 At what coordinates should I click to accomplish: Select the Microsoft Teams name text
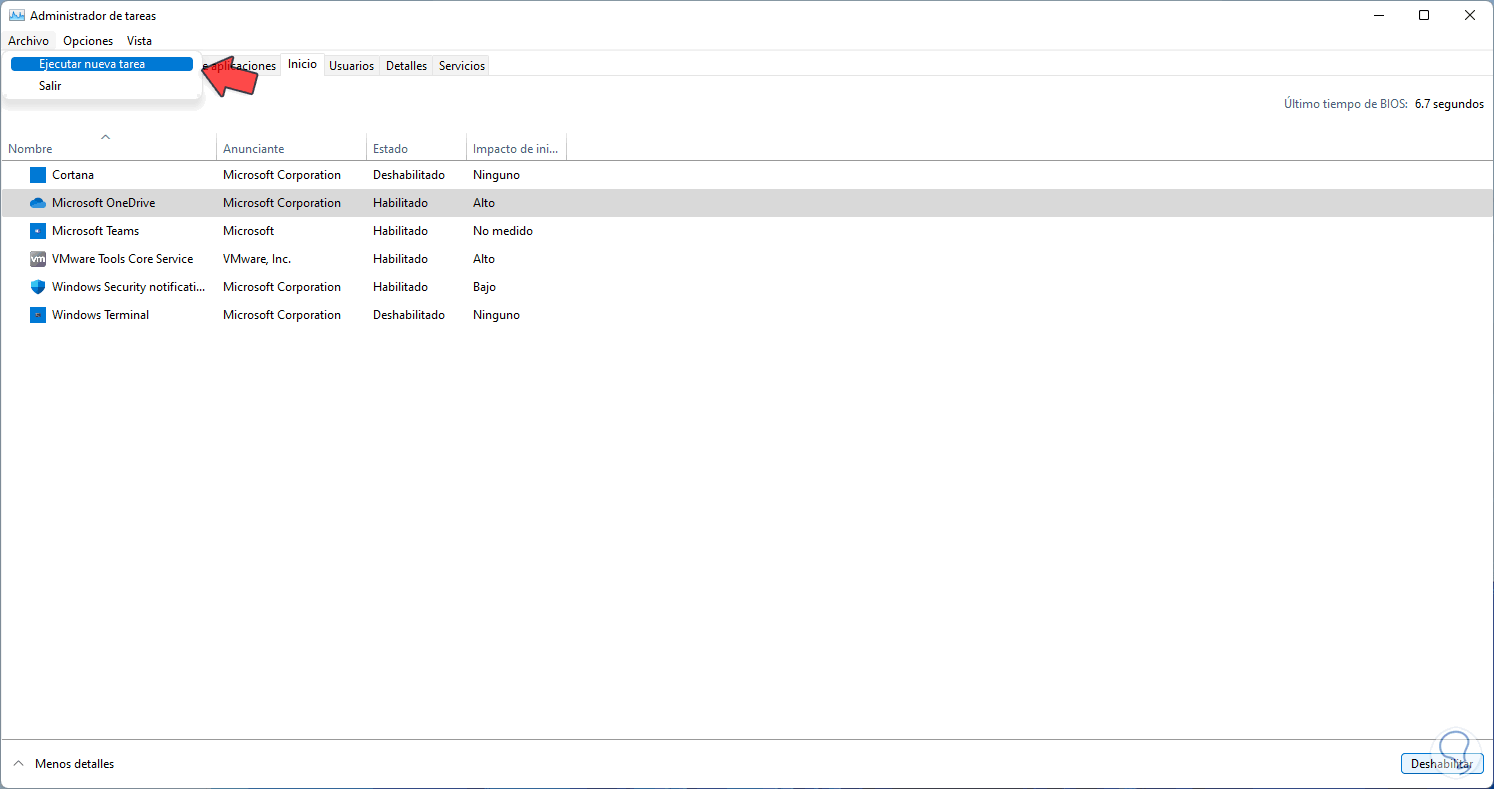[x=96, y=231]
